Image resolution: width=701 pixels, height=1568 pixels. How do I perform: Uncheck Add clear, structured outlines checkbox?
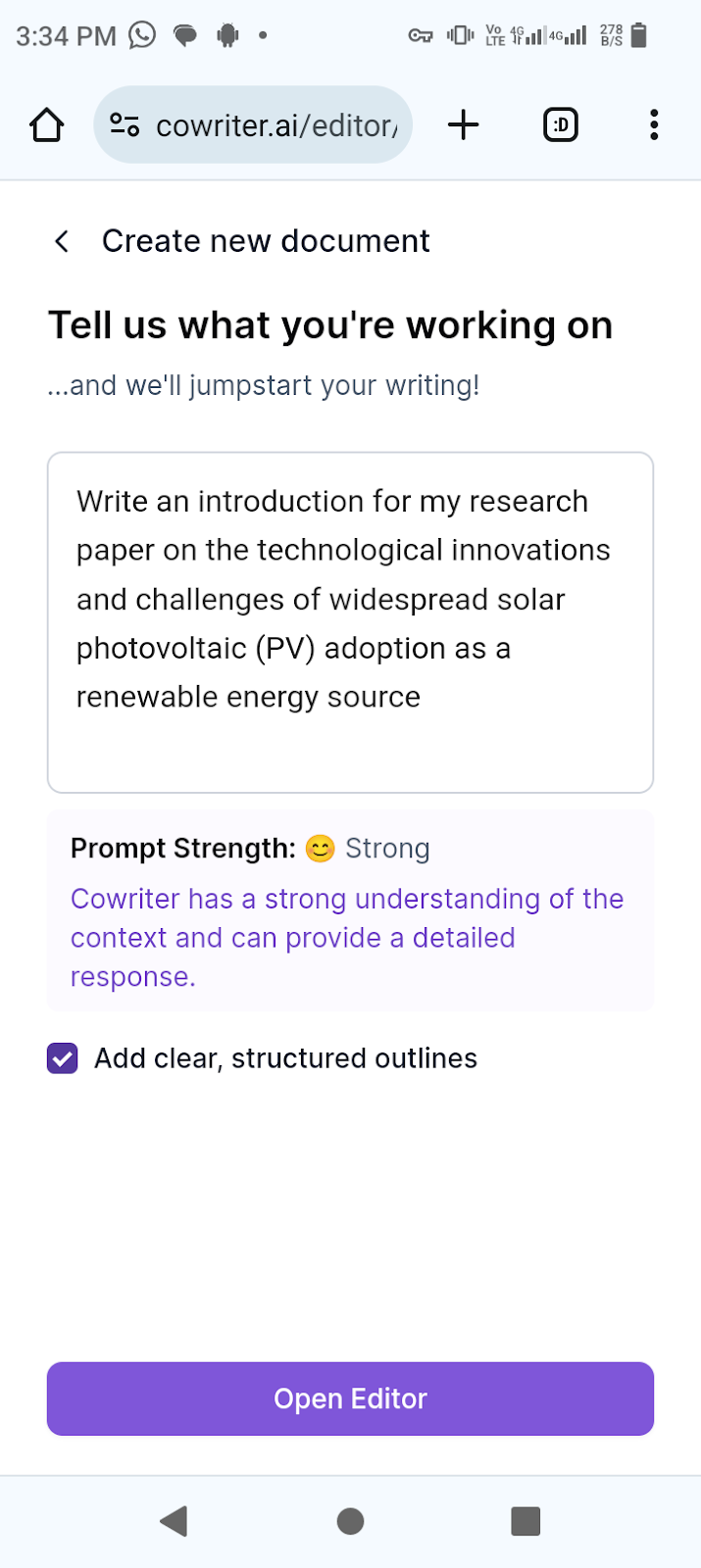pyautogui.click(x=63, y=1058)
